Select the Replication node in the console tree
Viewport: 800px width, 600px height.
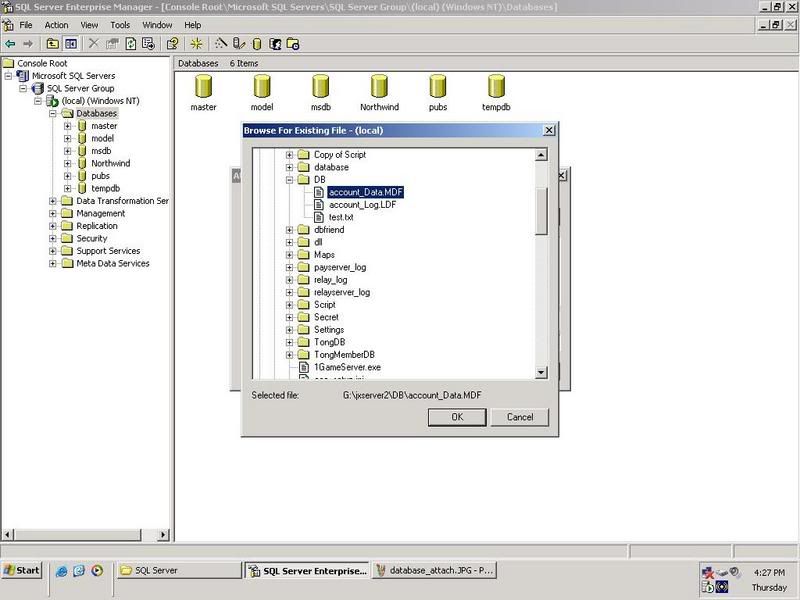click(97, 226)
